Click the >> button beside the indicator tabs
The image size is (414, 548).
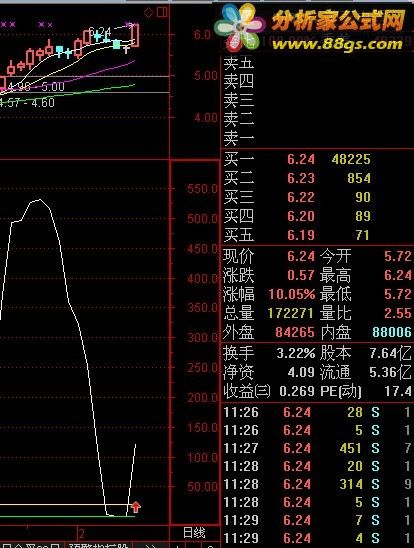pyautogui.click(x=150, y=545)
